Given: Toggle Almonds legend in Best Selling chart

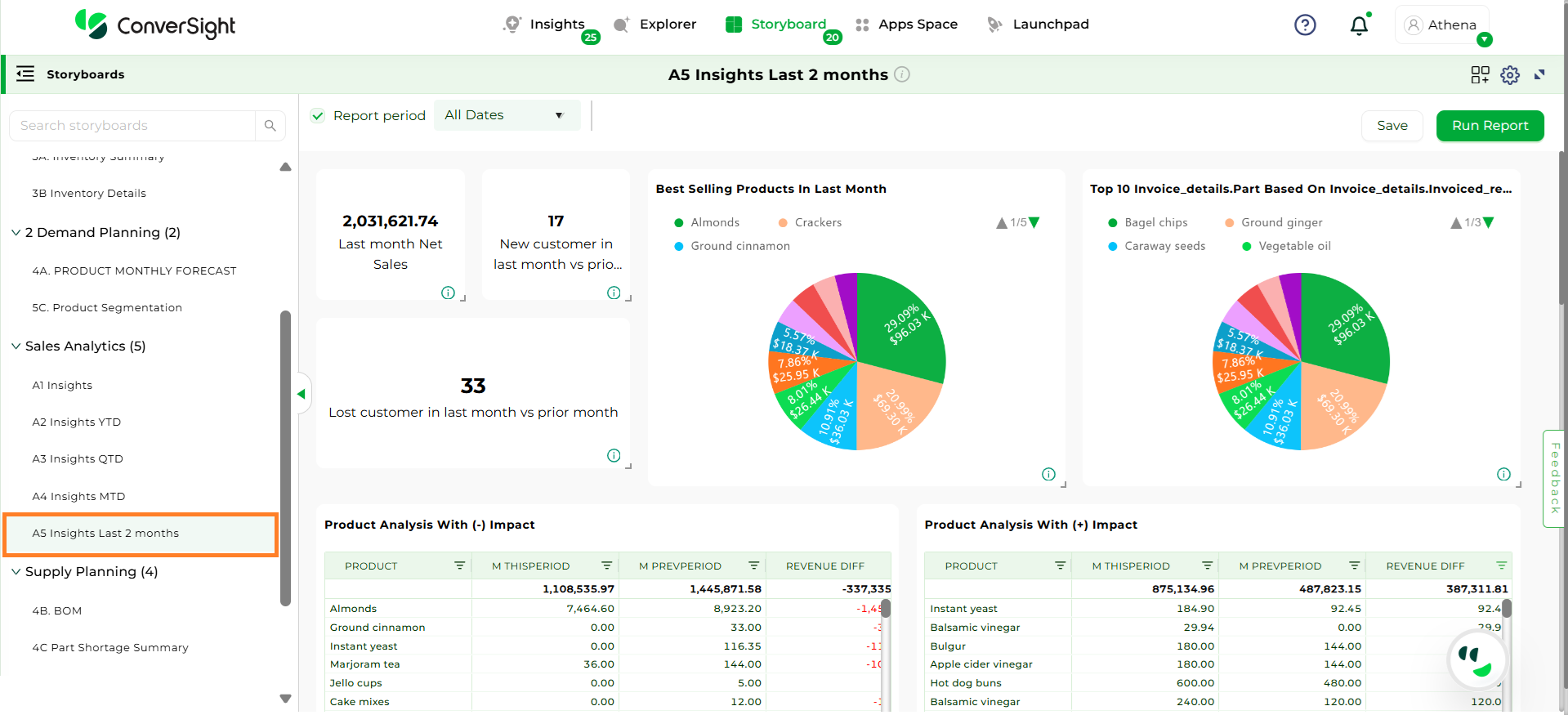Looking at the screenshot, I should pyautogui.click(x=707, y=222).
